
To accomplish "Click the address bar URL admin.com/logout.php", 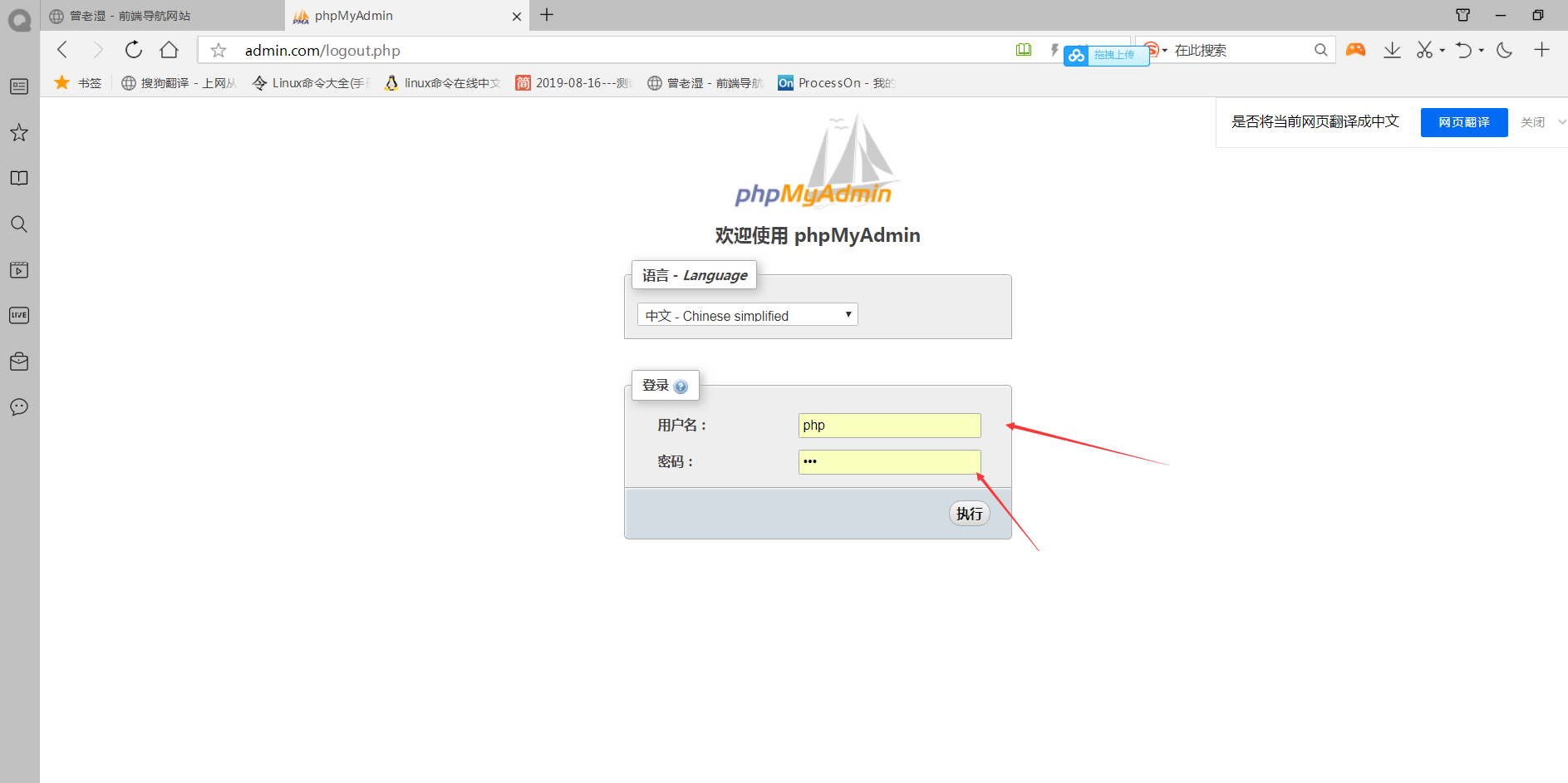I will pyautogui.click(x=322, y=51).
